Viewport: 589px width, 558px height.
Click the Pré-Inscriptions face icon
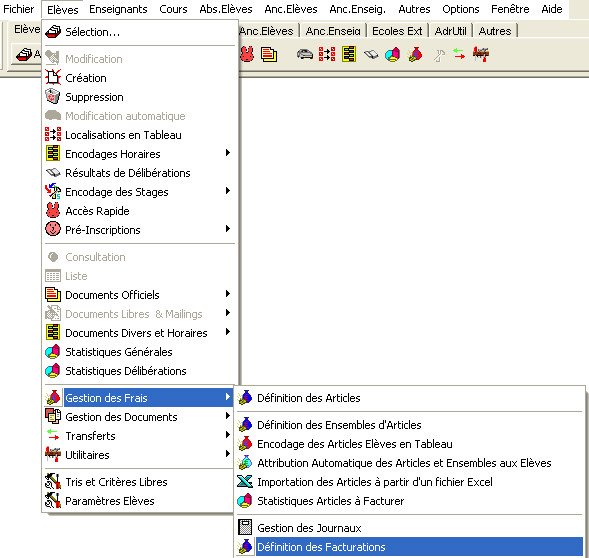pos(53,229)
